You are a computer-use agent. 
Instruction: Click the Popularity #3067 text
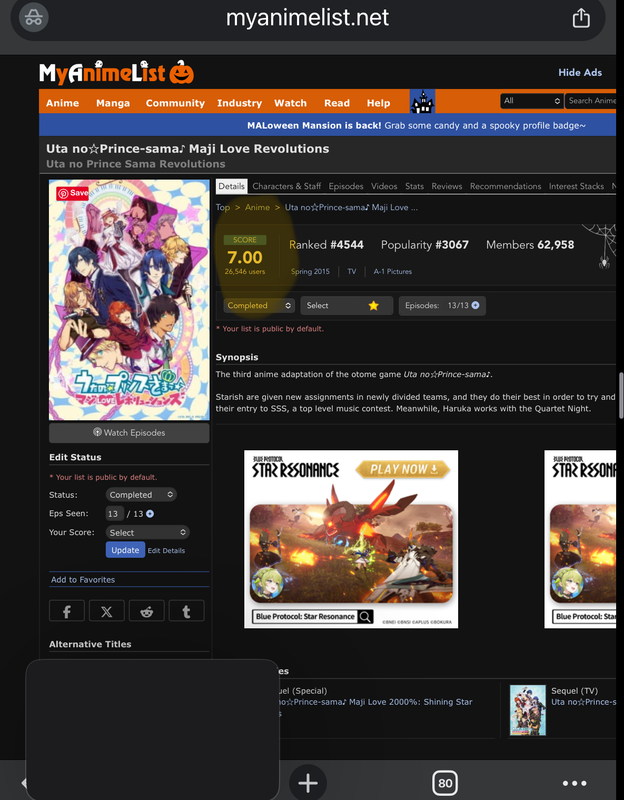tap(425, 245)
